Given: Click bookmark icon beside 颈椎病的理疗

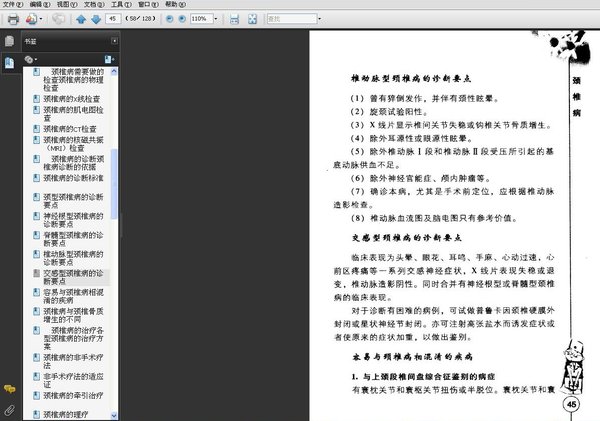Looking at the screenshot, I should pos(36,414).
